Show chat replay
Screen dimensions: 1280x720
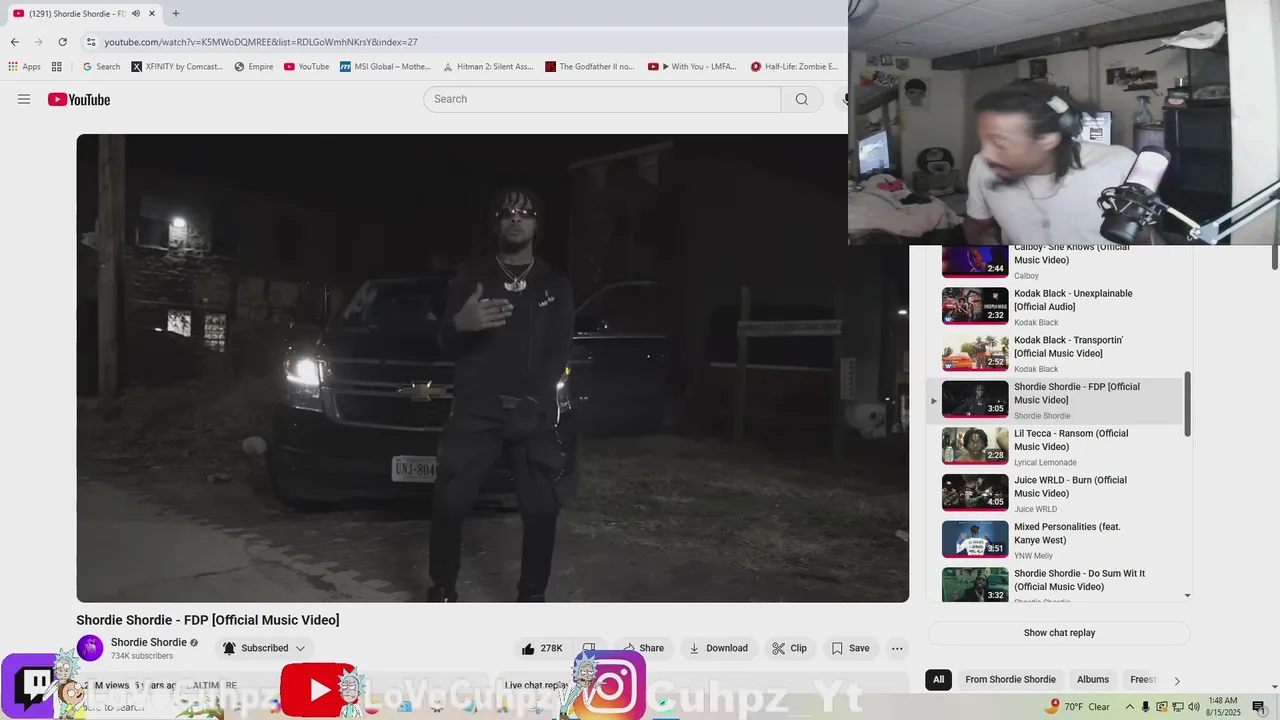pos(1059,633)
